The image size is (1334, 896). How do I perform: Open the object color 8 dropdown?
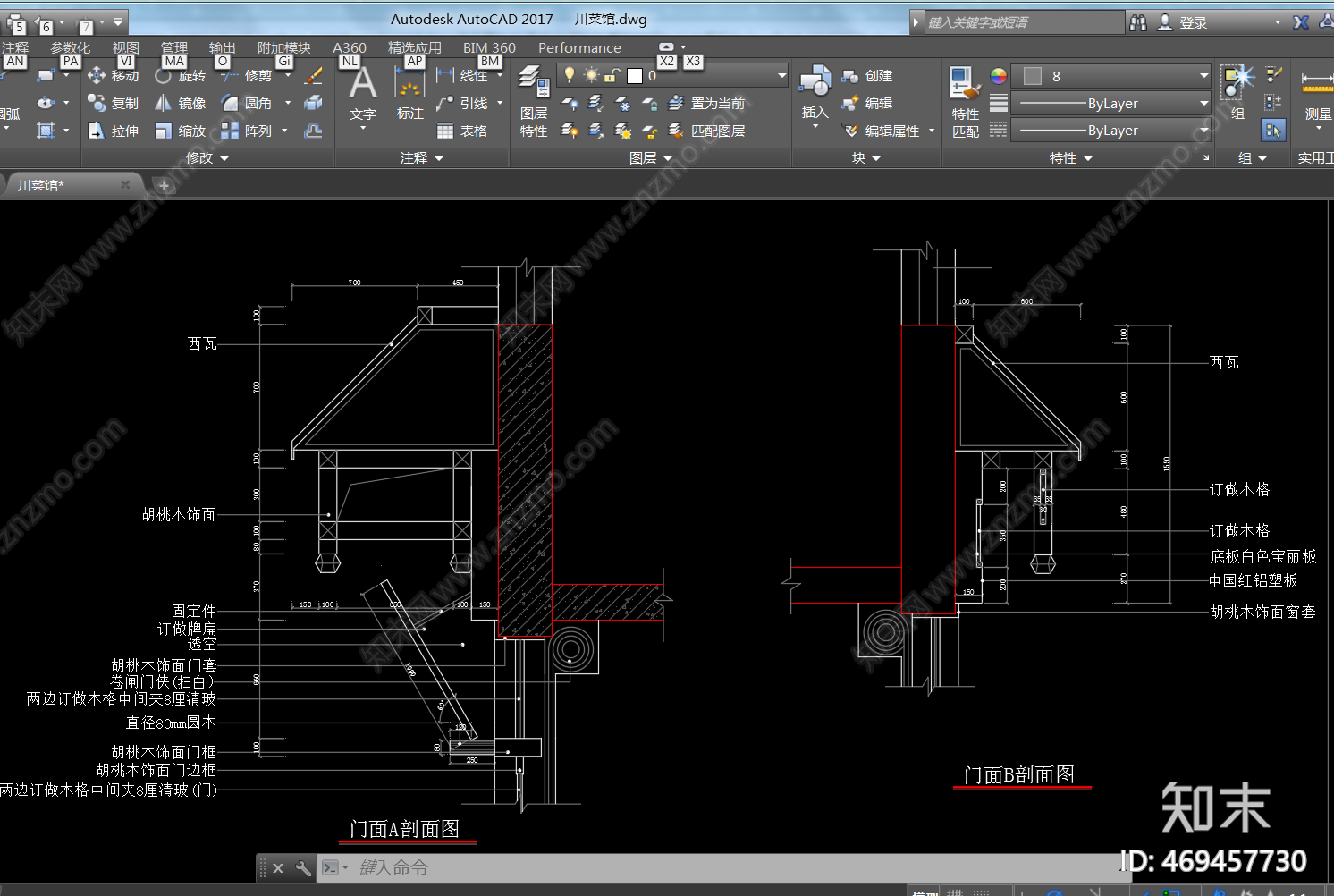point(1112,77)
